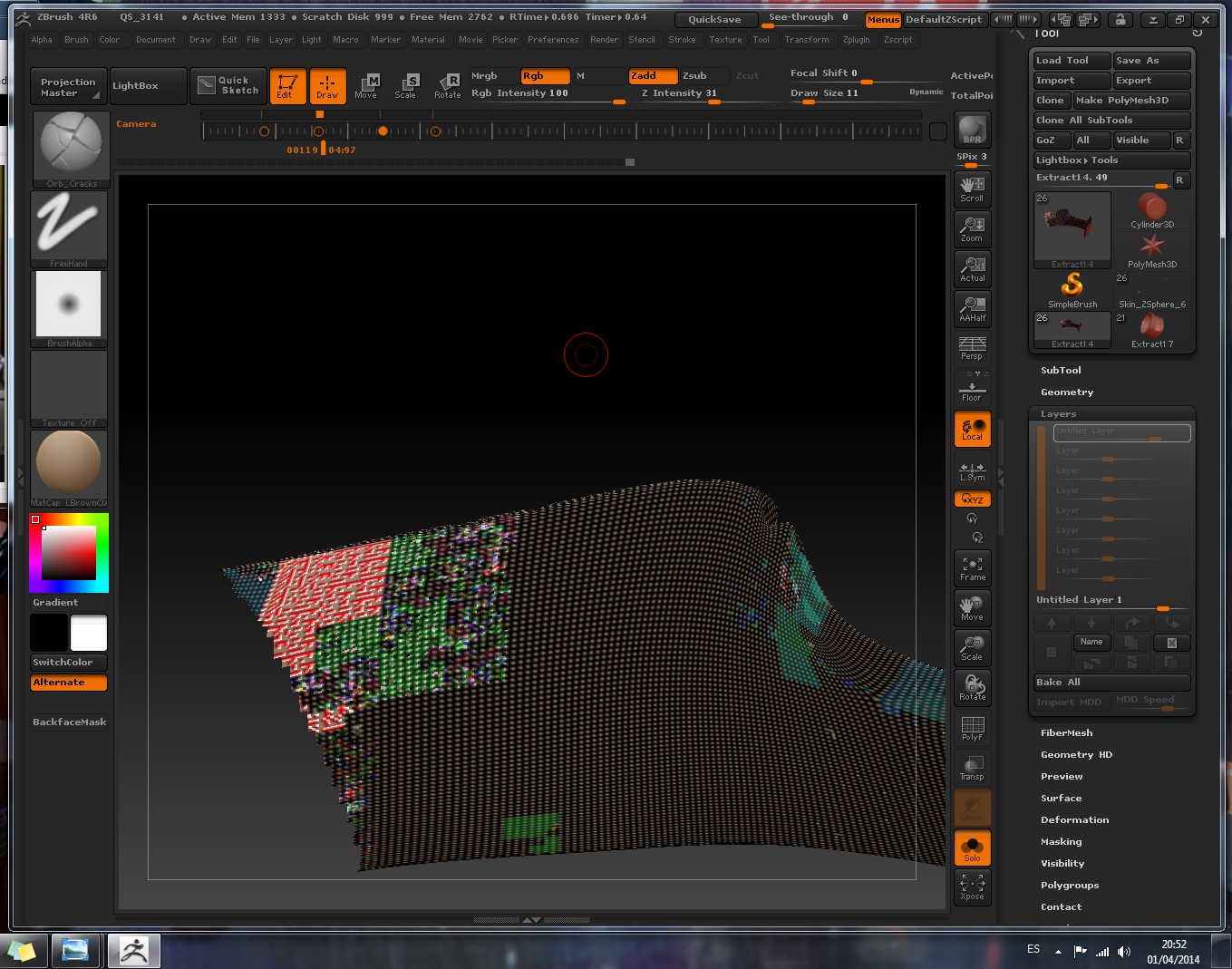This screenshot has width=1232, height=969.
Task: Toggle Persp perspective view
Action: [972, 347]
